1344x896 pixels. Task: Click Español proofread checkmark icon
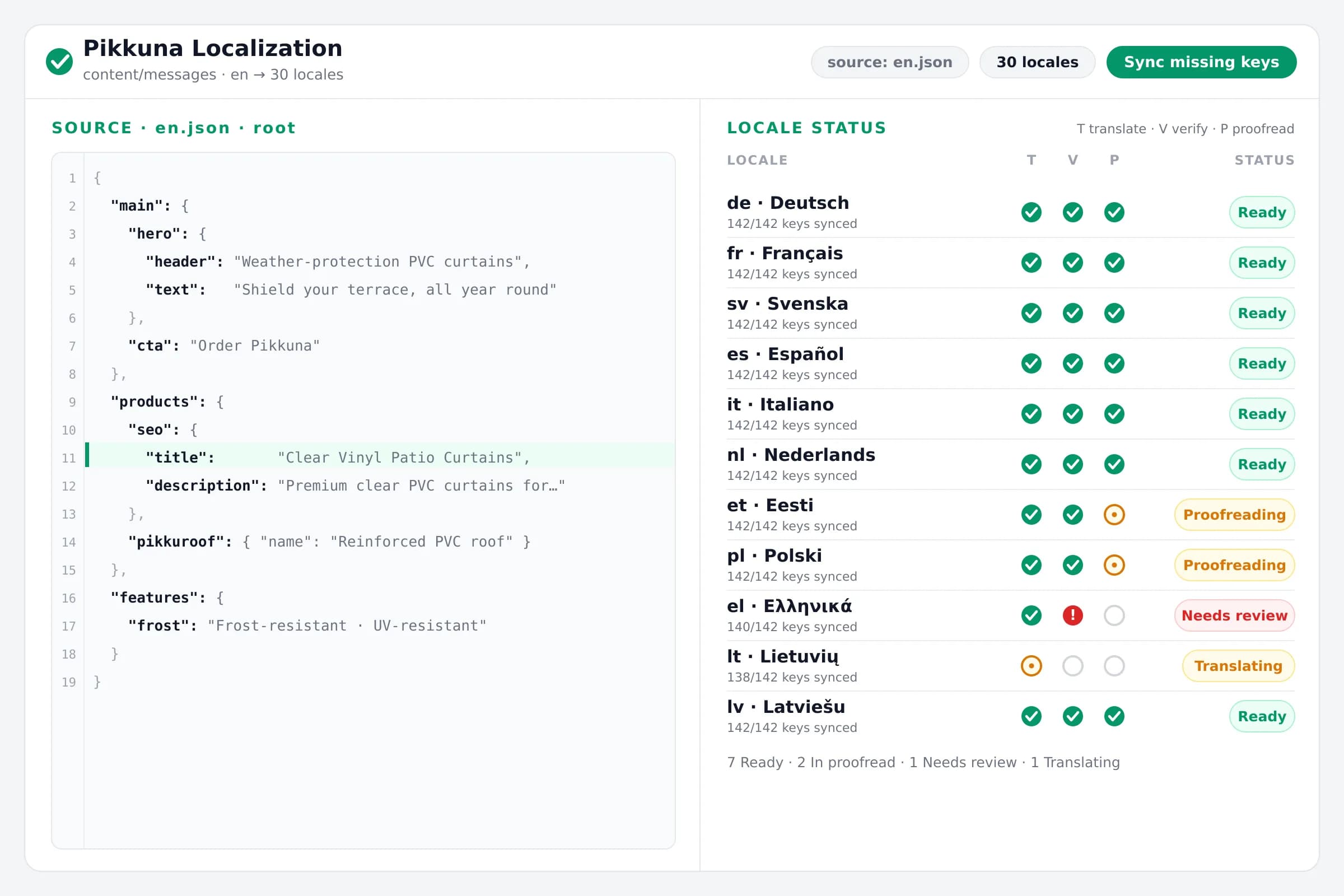[x=1114, y=363]
